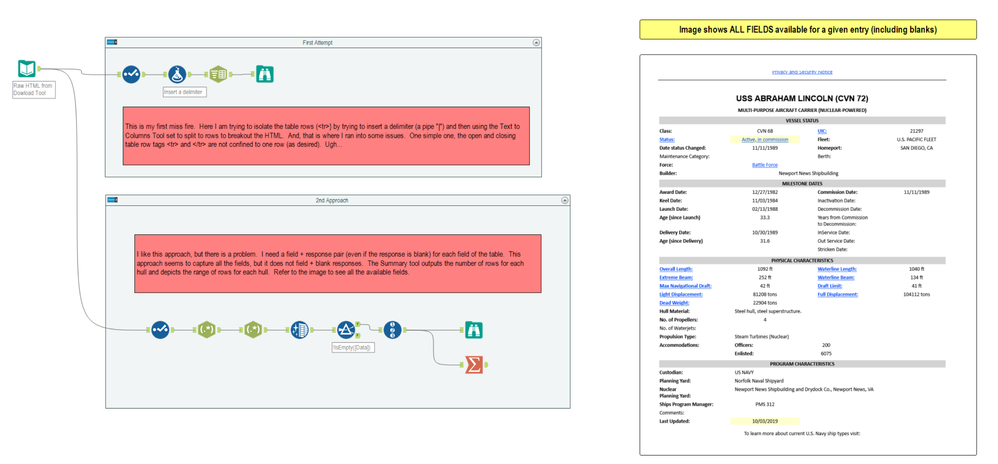Click the Dead Weight: link

point(673,303)
